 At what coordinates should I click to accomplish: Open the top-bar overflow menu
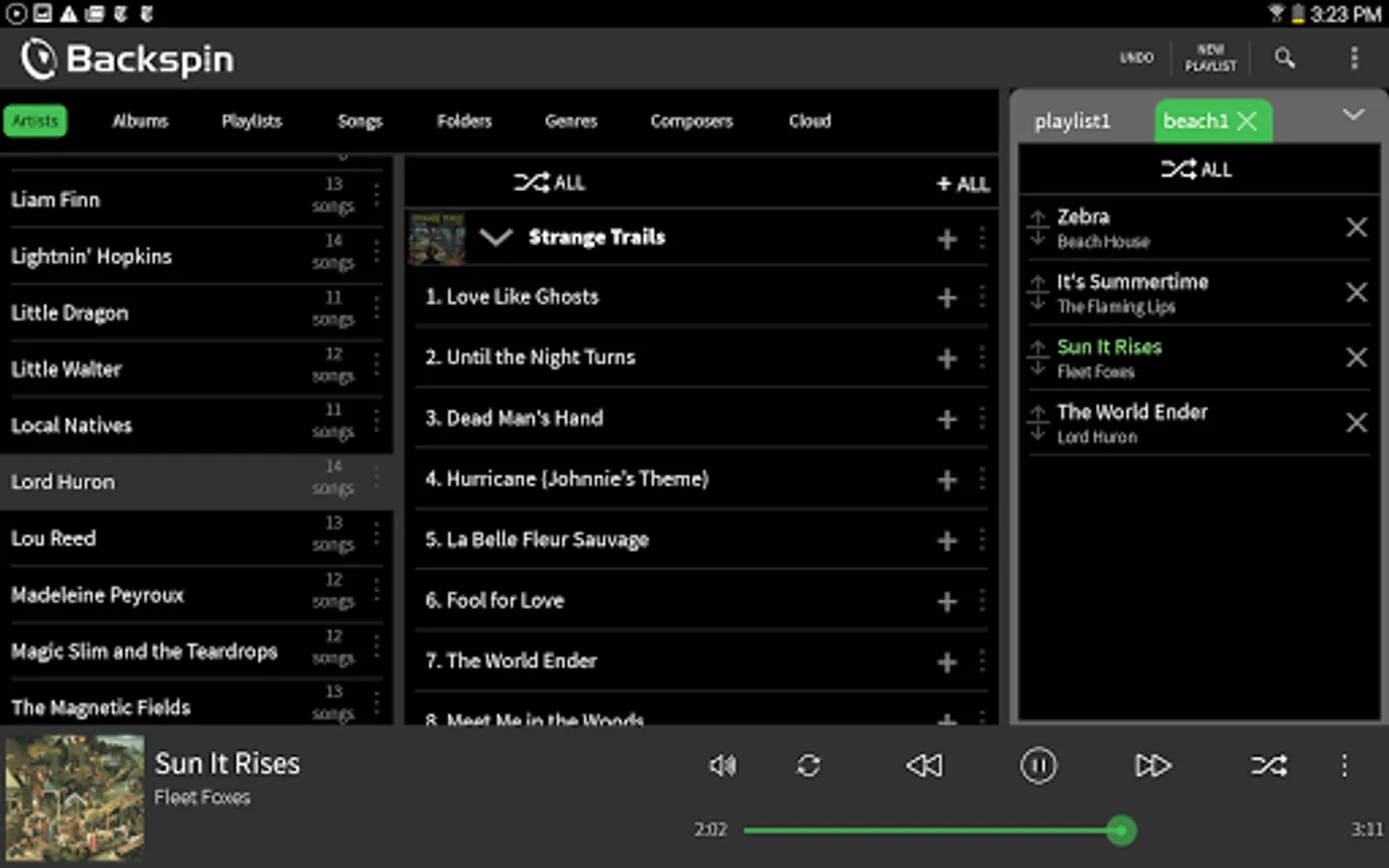pyautogui.click(x=1353, y=58)
